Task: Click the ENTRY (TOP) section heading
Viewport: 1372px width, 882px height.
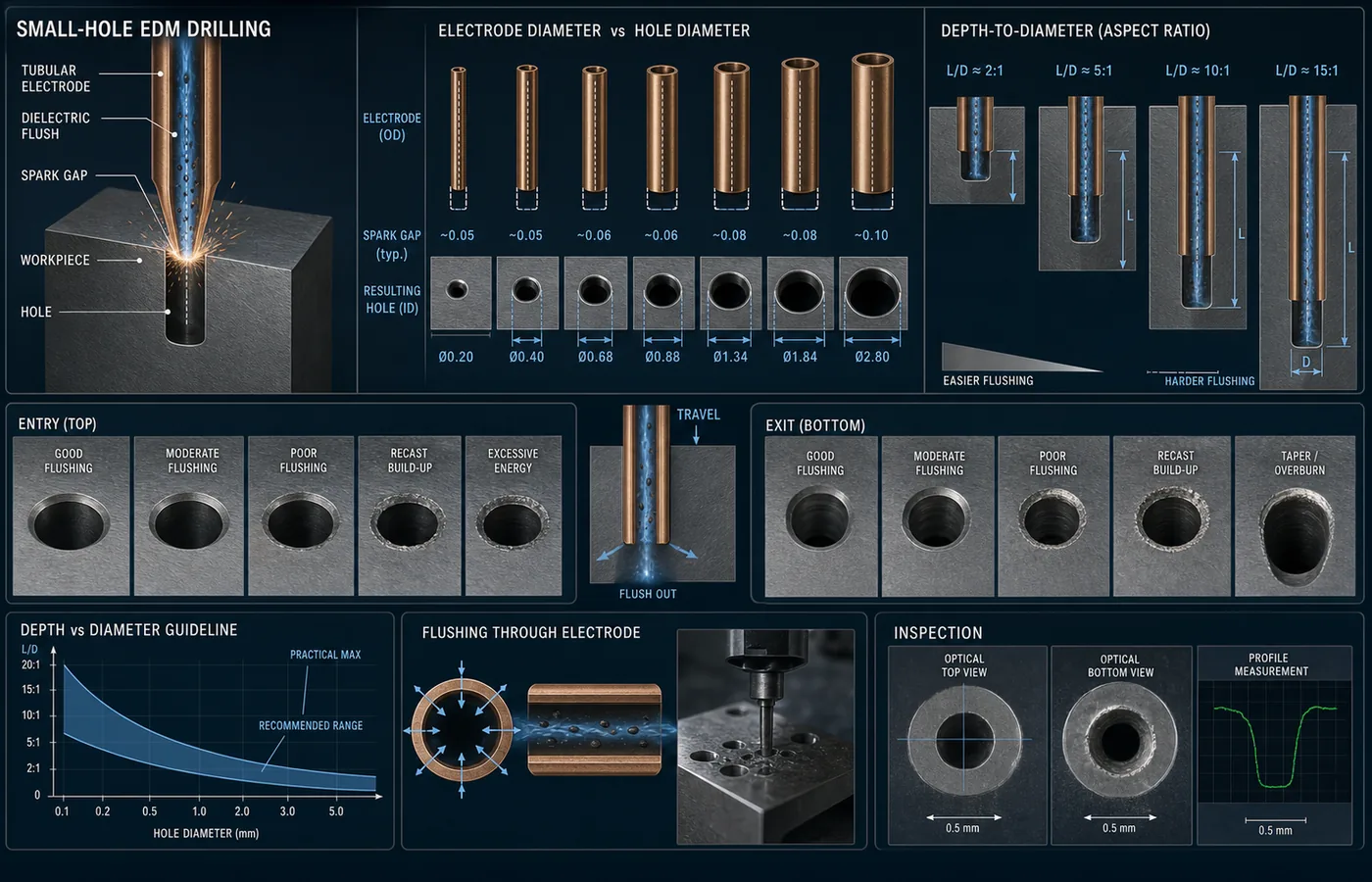Action: pos(57,424)
